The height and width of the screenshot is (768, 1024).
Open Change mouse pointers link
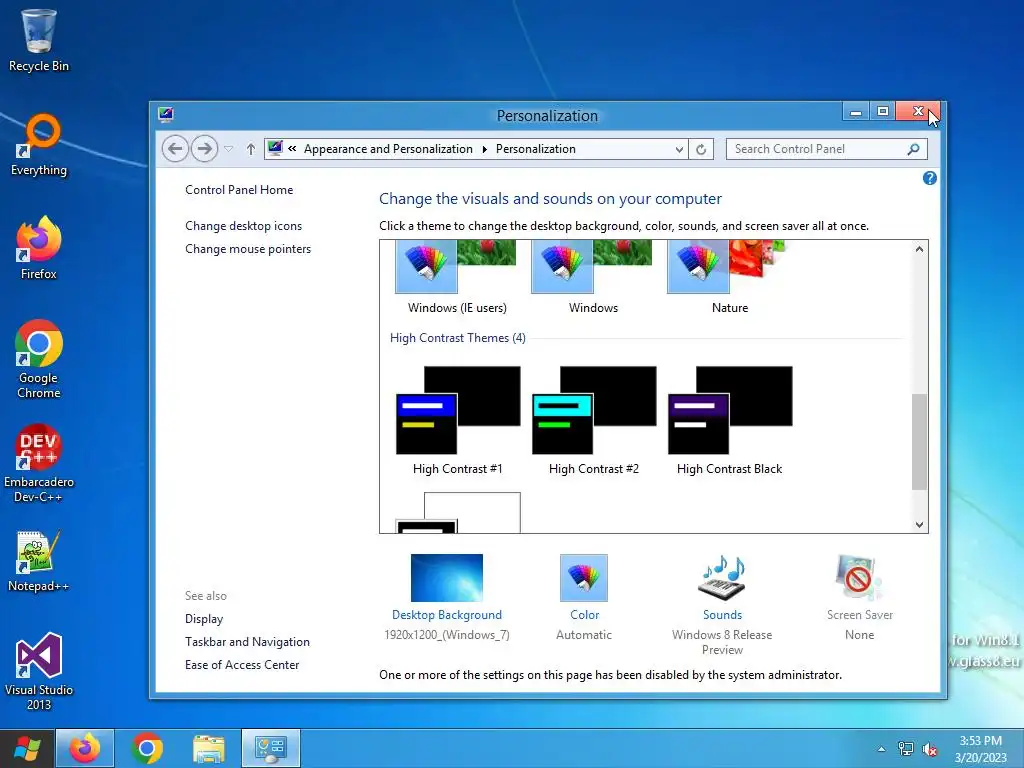coord(248,249)
